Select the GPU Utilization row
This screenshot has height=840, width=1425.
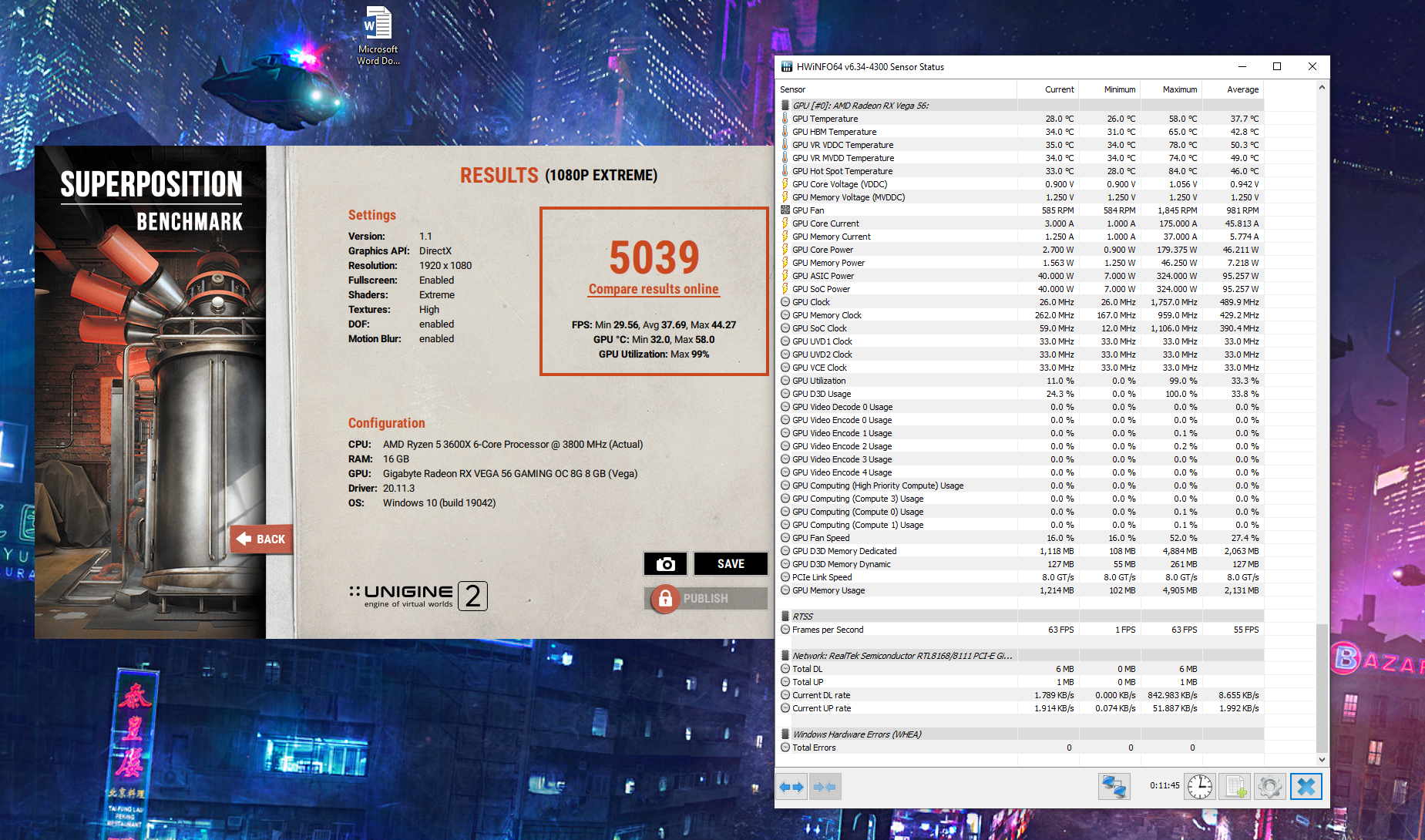pyautogui.click(x=1020, y=381)
